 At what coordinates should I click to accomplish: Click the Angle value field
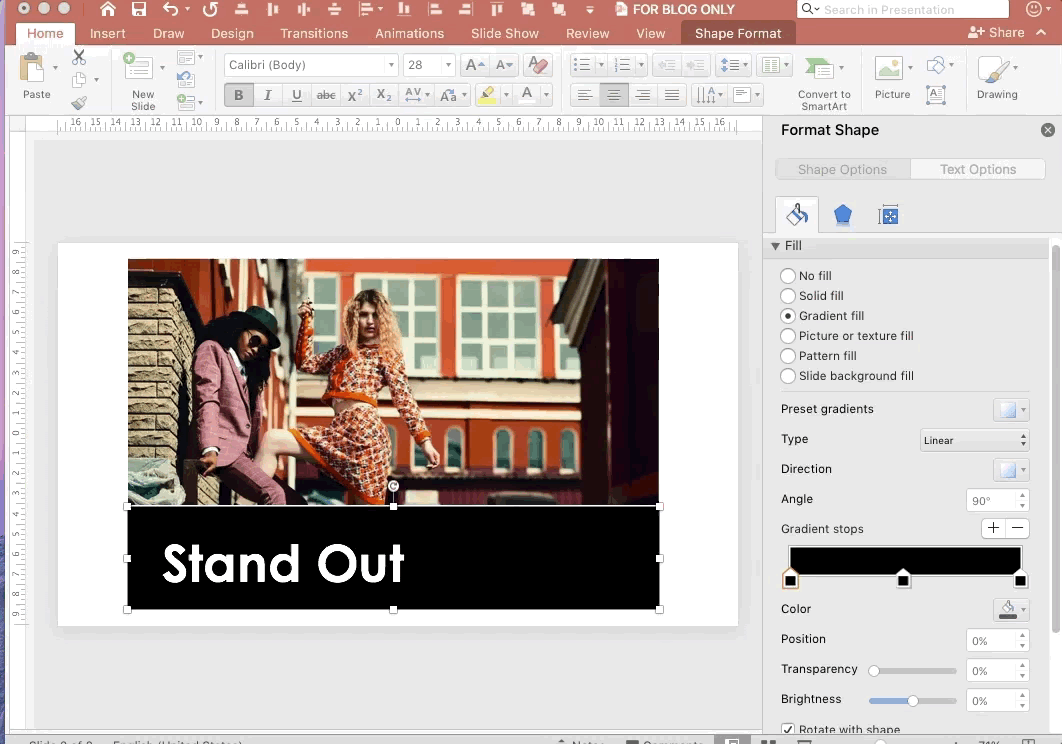(991, 500)
